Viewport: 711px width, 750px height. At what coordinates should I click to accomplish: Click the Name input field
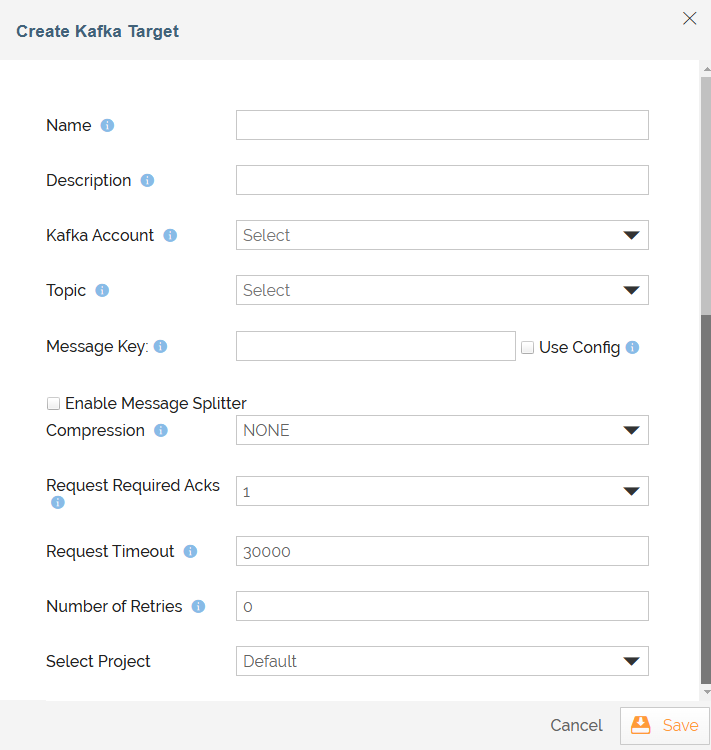tap(442, 125)
